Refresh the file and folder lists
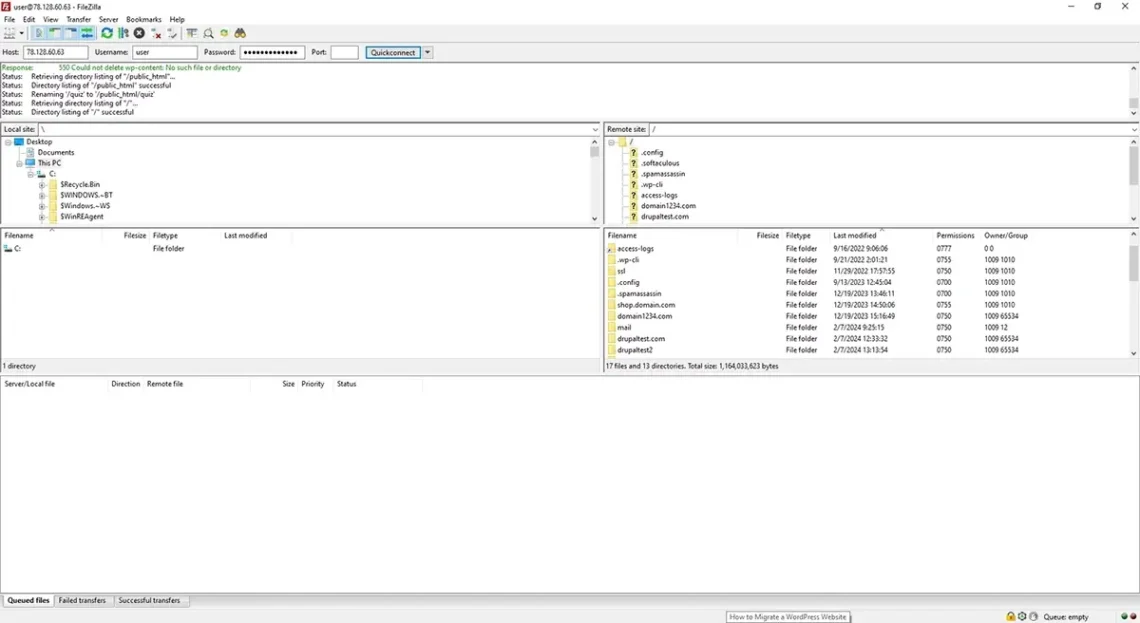The width and height of the screenshot is (1140, 623). pyautogui.click(x=107, y=33)
